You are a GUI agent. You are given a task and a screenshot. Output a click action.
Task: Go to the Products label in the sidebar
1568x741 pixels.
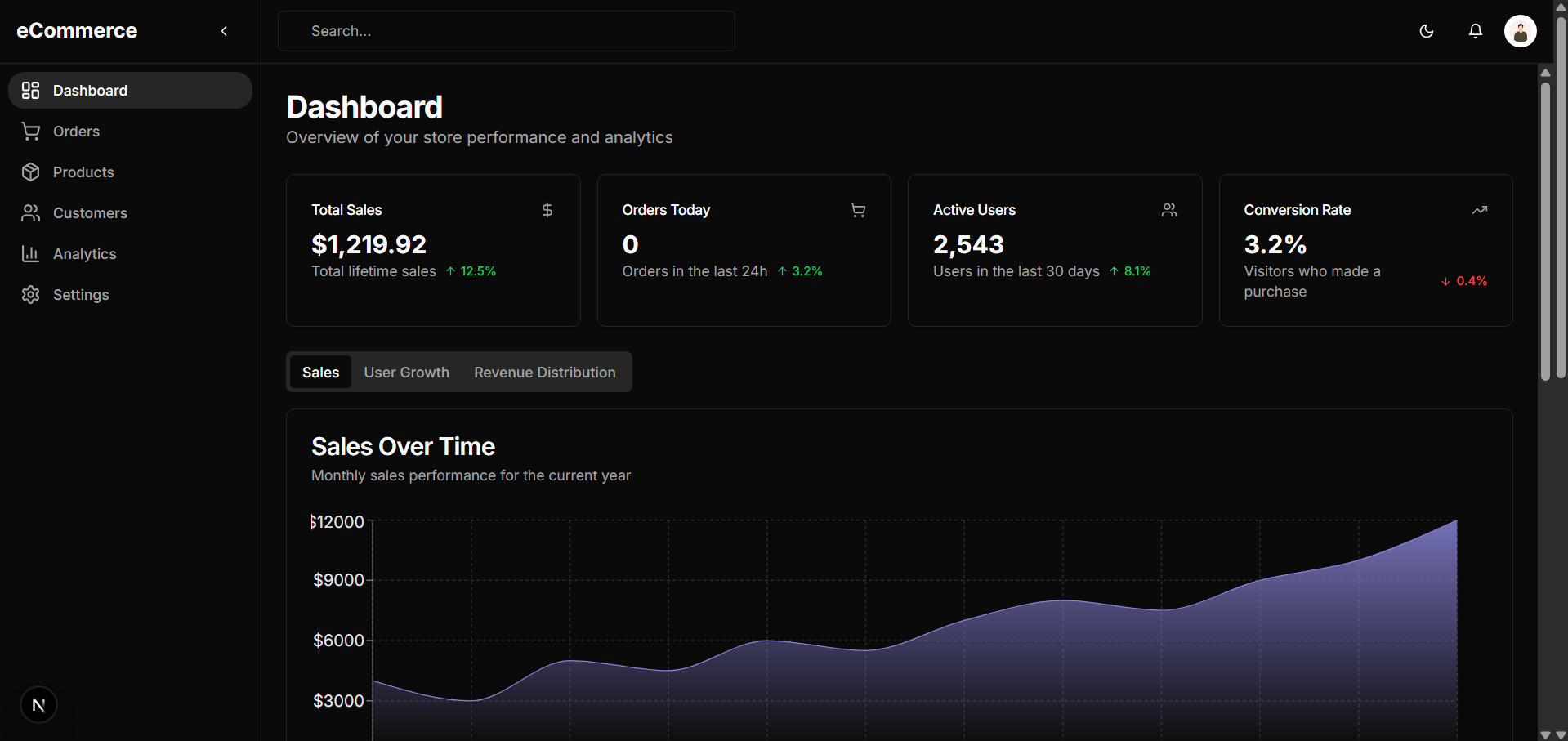83,172
